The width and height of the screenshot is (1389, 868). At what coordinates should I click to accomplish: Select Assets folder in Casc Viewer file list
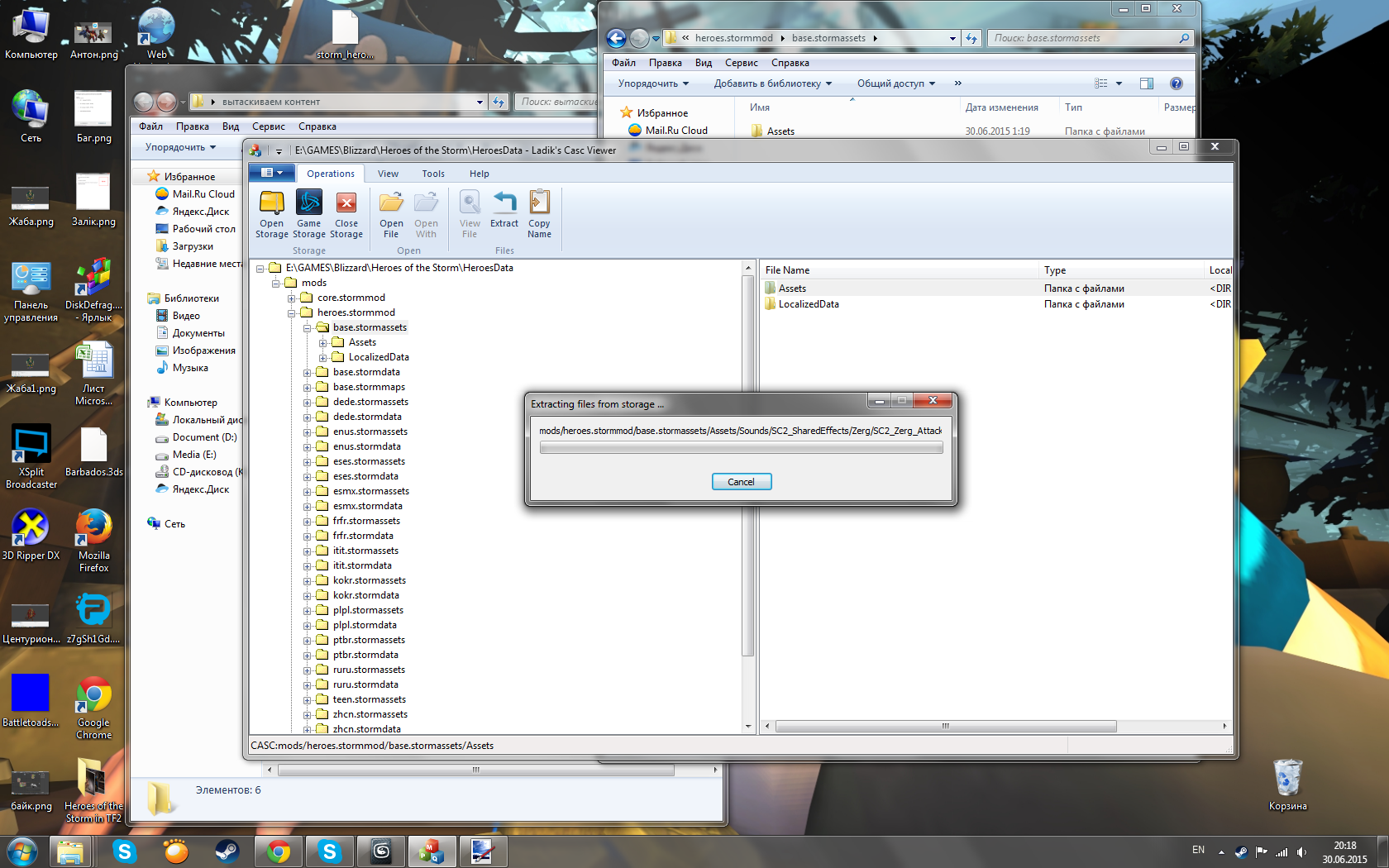click(792, 289)
